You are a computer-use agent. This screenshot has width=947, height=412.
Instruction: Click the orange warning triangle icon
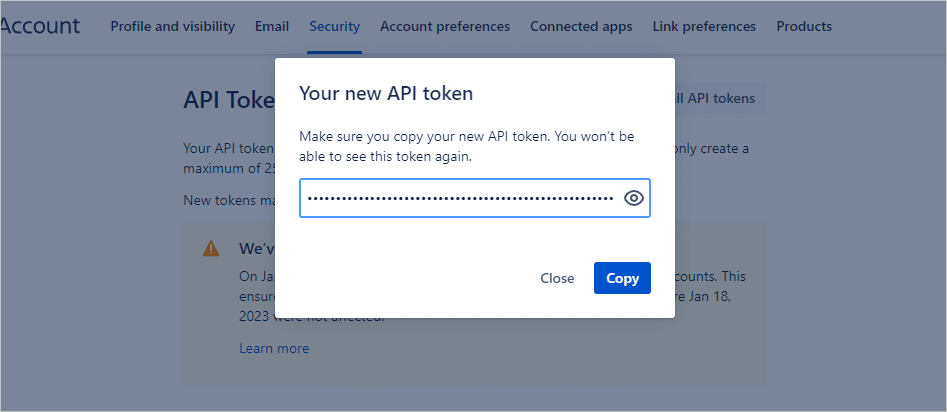coord(211,249)
